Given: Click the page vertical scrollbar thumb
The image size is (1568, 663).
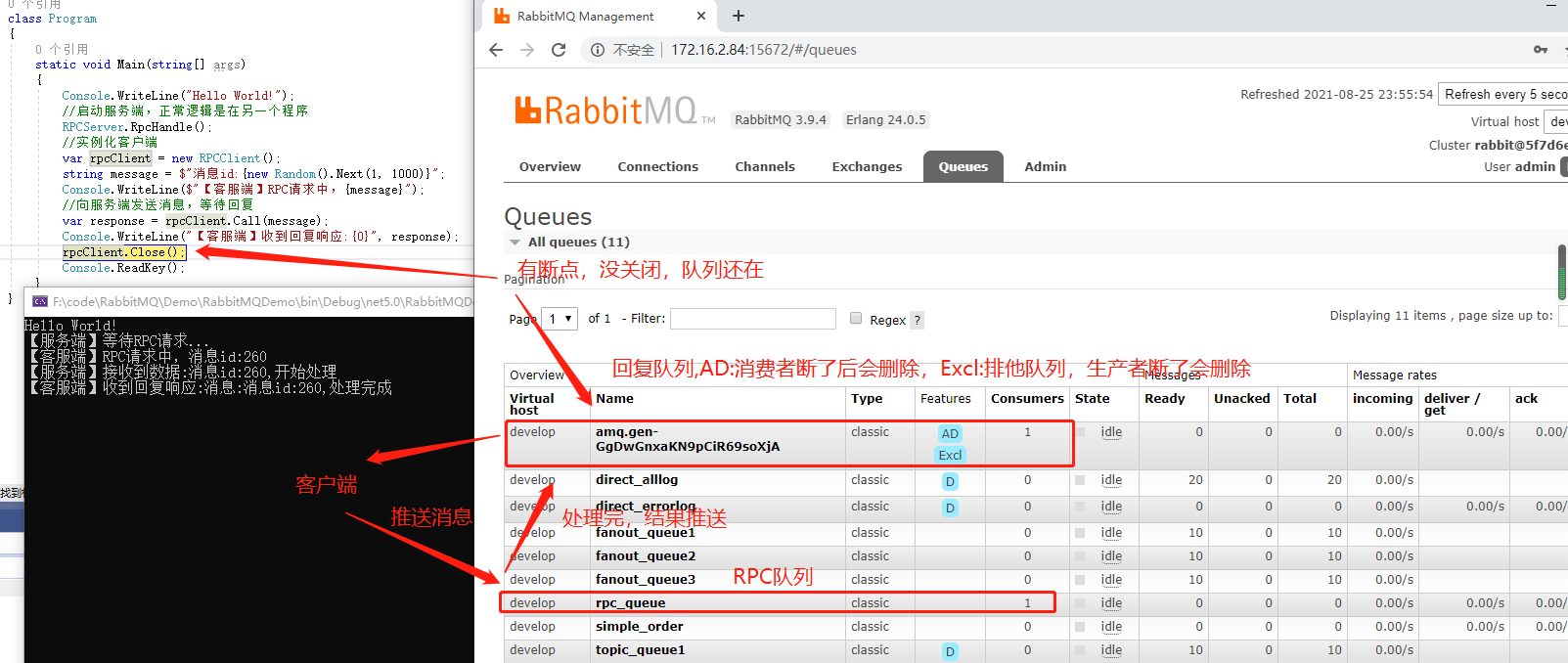Looking at the screenshot, I should 1562,272.
